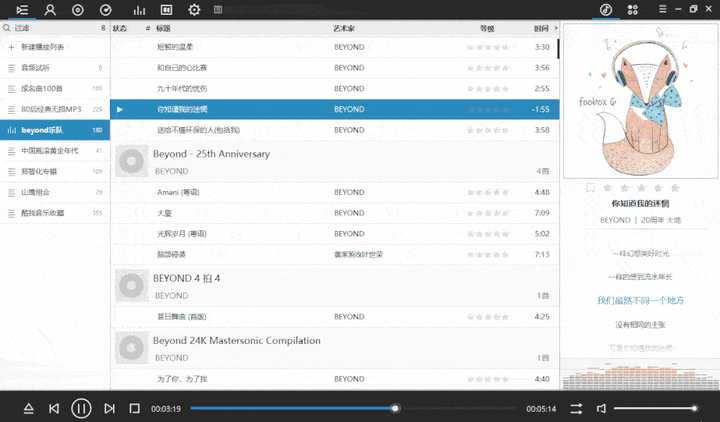Sort by the 状态 column header
Viewport: 720px width, 422px height.
point(120,28)
